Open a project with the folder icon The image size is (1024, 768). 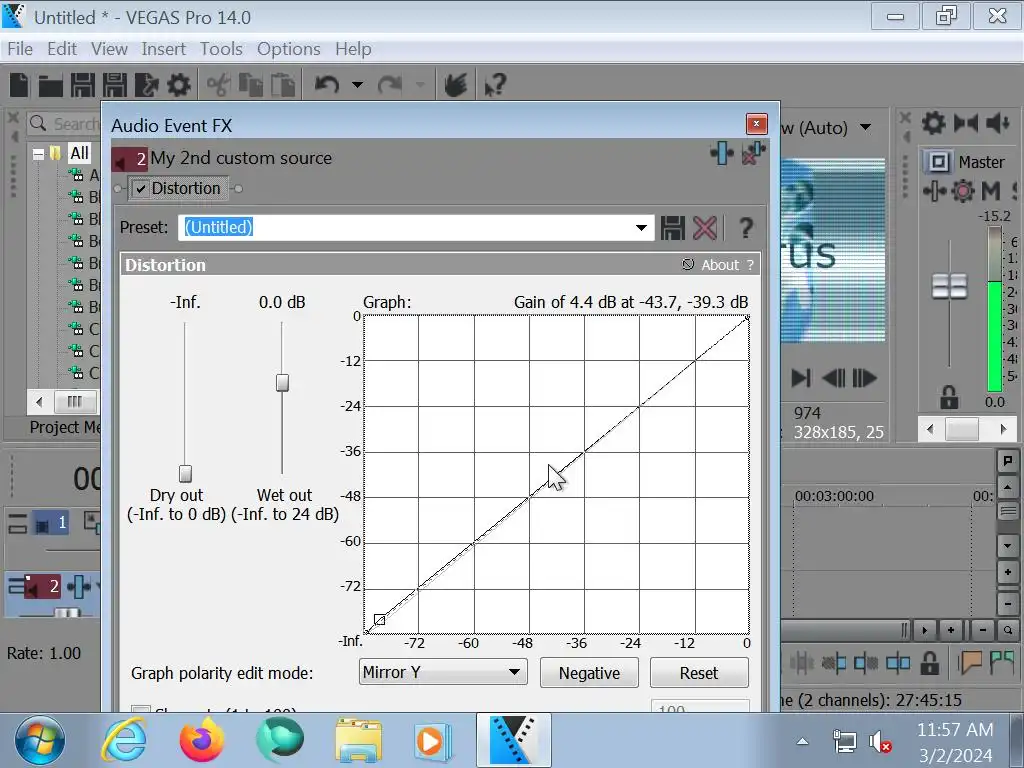50,85
